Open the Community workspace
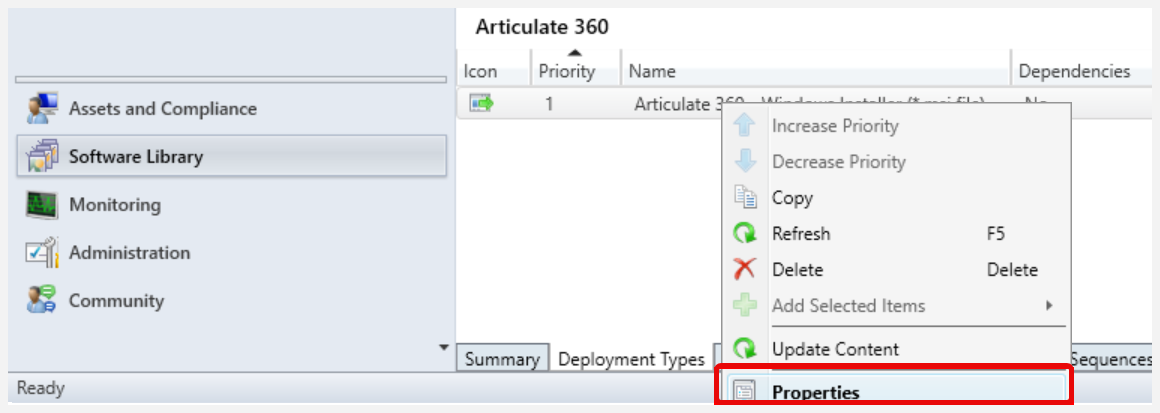 231,300
